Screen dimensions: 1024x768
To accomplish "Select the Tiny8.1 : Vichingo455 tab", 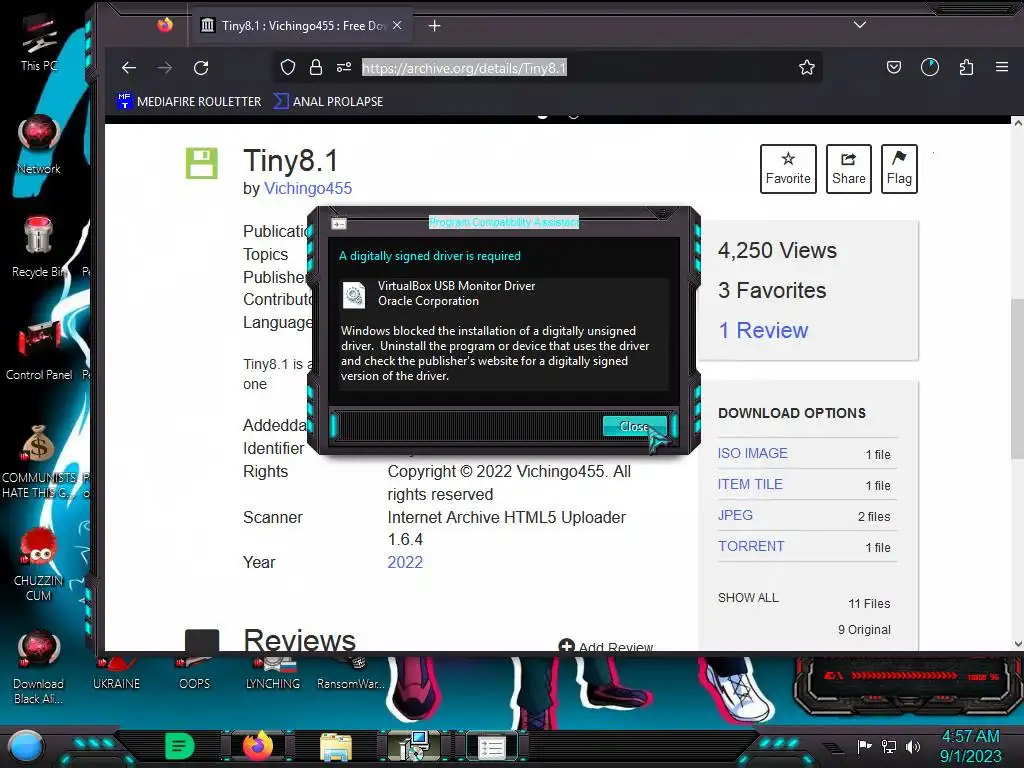I will 302,25.
